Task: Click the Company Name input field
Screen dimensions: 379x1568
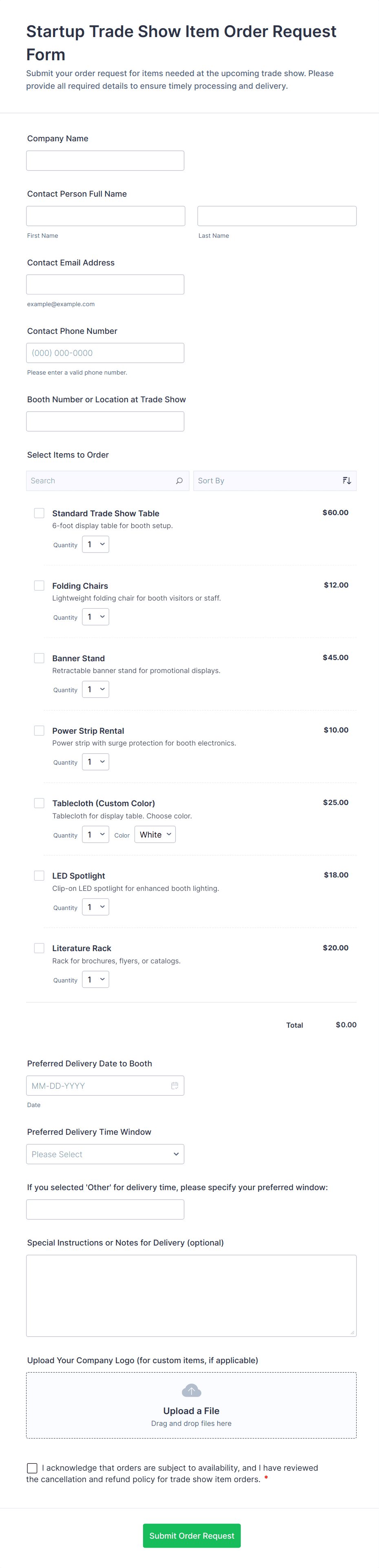Action: tap(105, 161)
